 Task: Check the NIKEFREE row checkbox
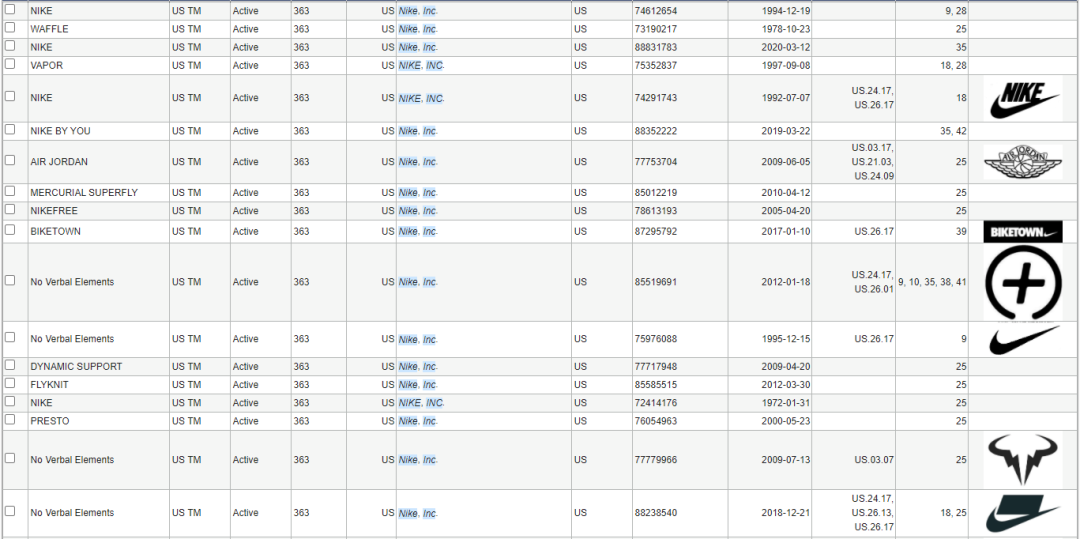[10, 209]
